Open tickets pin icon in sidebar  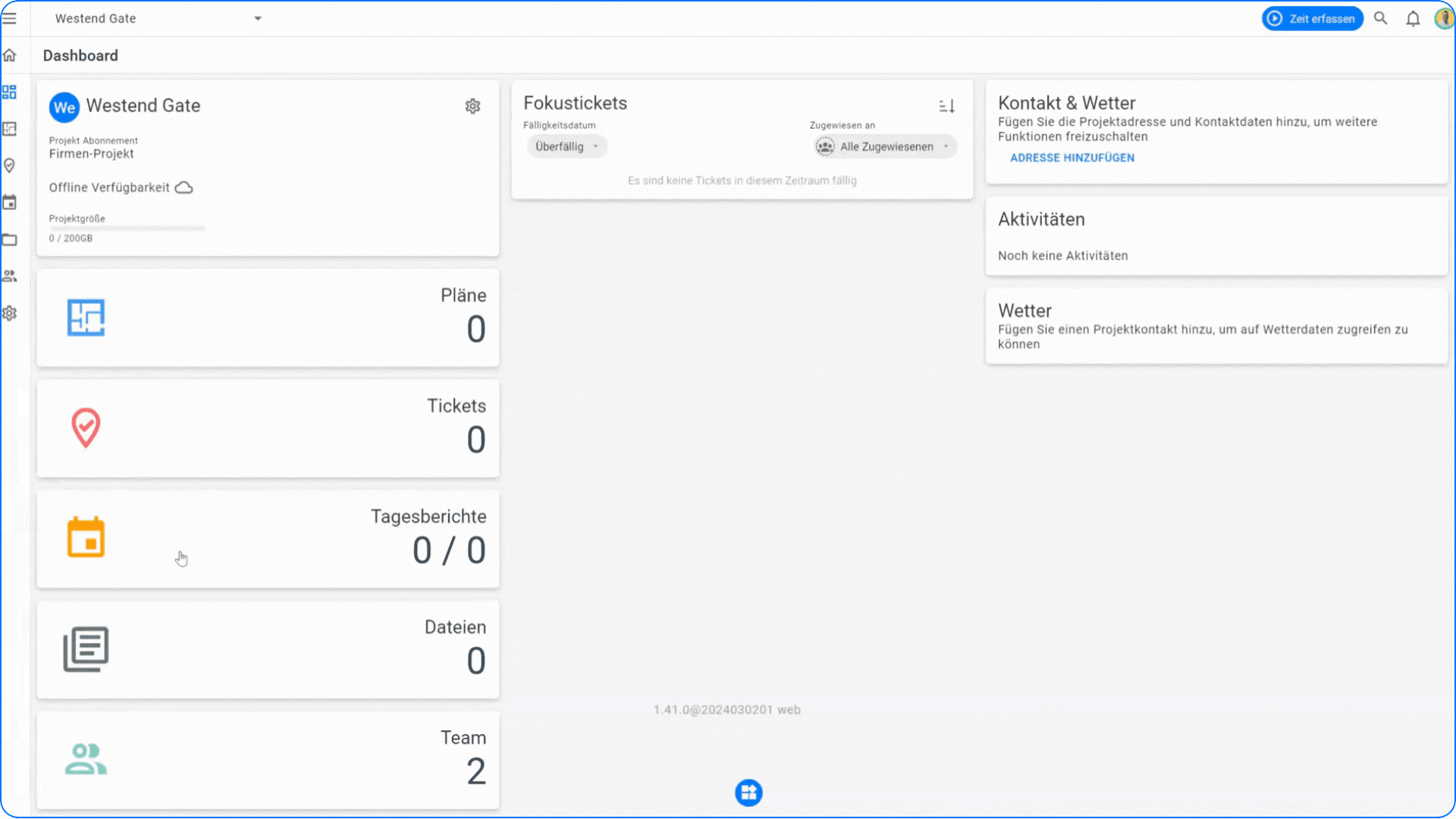(10, 165)
